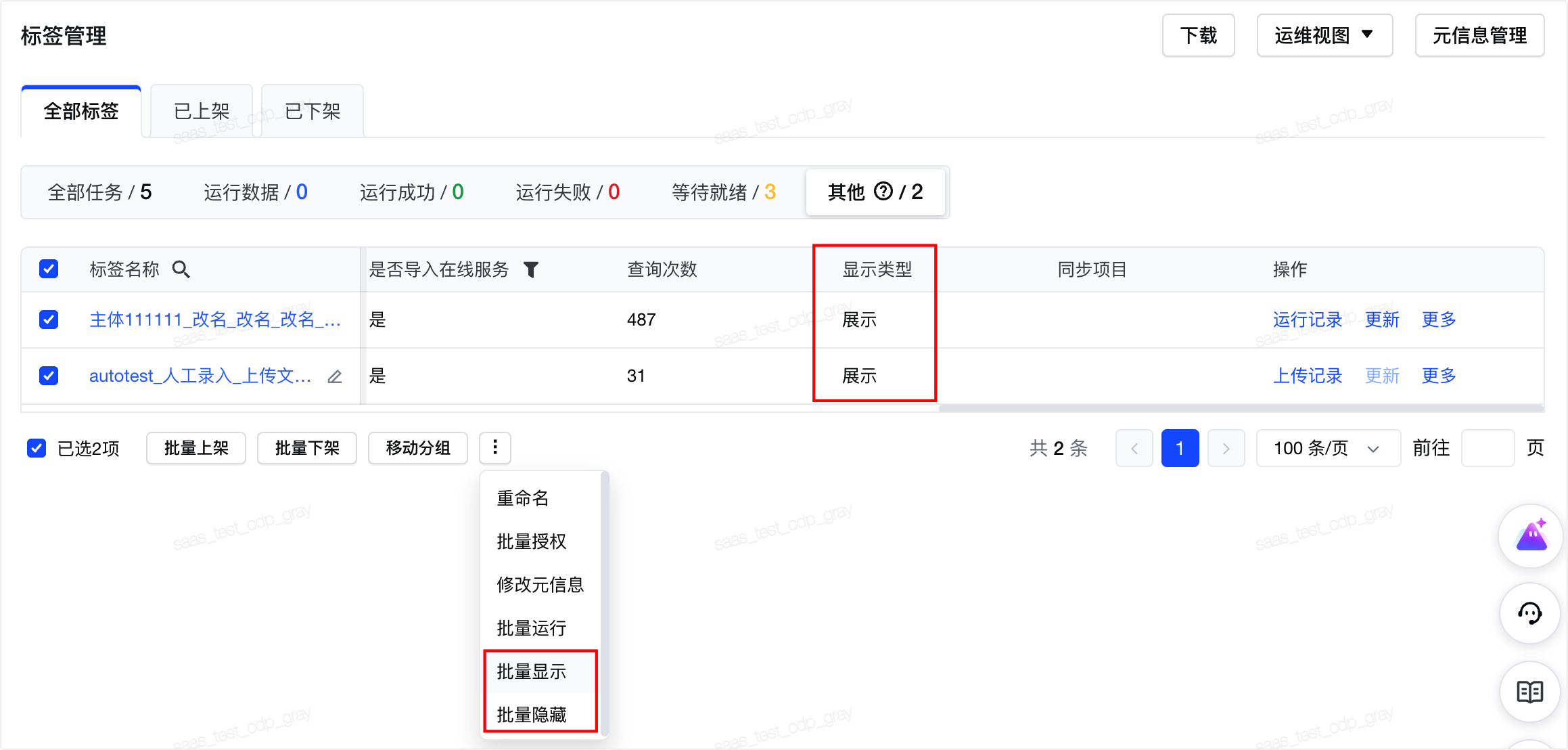The width and height of the screenshot is (1568, 750).
Task: Open the 100 条/页 page size selector
Action: click(1328, 448)
